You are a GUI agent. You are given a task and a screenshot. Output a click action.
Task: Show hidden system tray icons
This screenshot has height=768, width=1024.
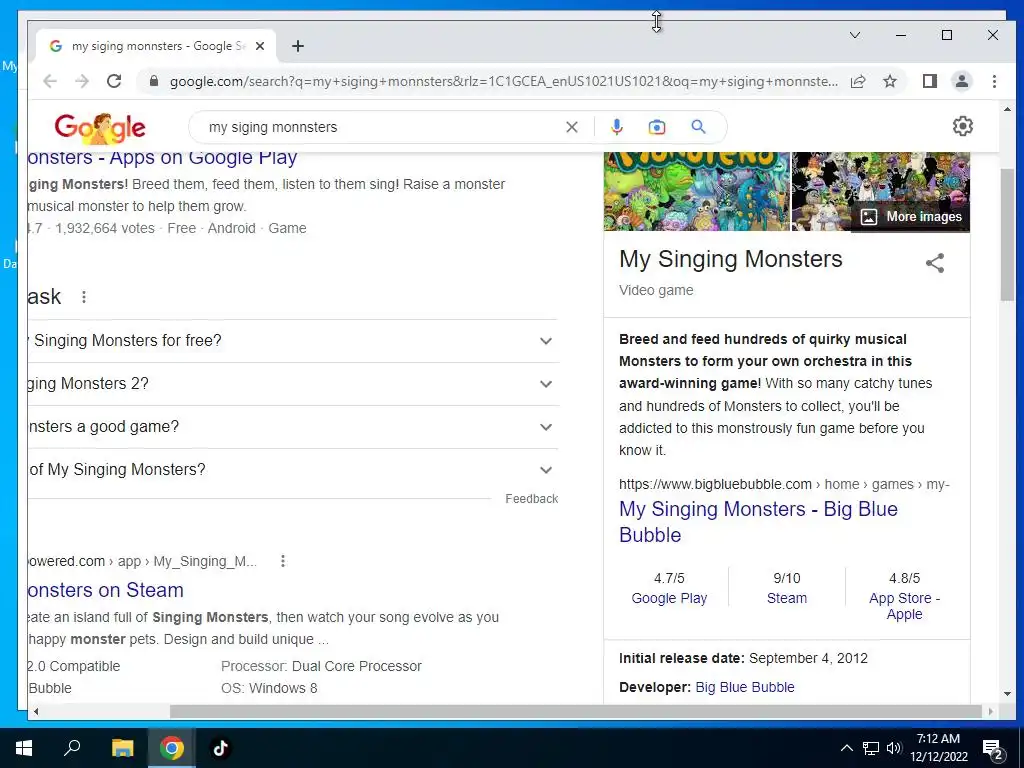pos(846,748)
